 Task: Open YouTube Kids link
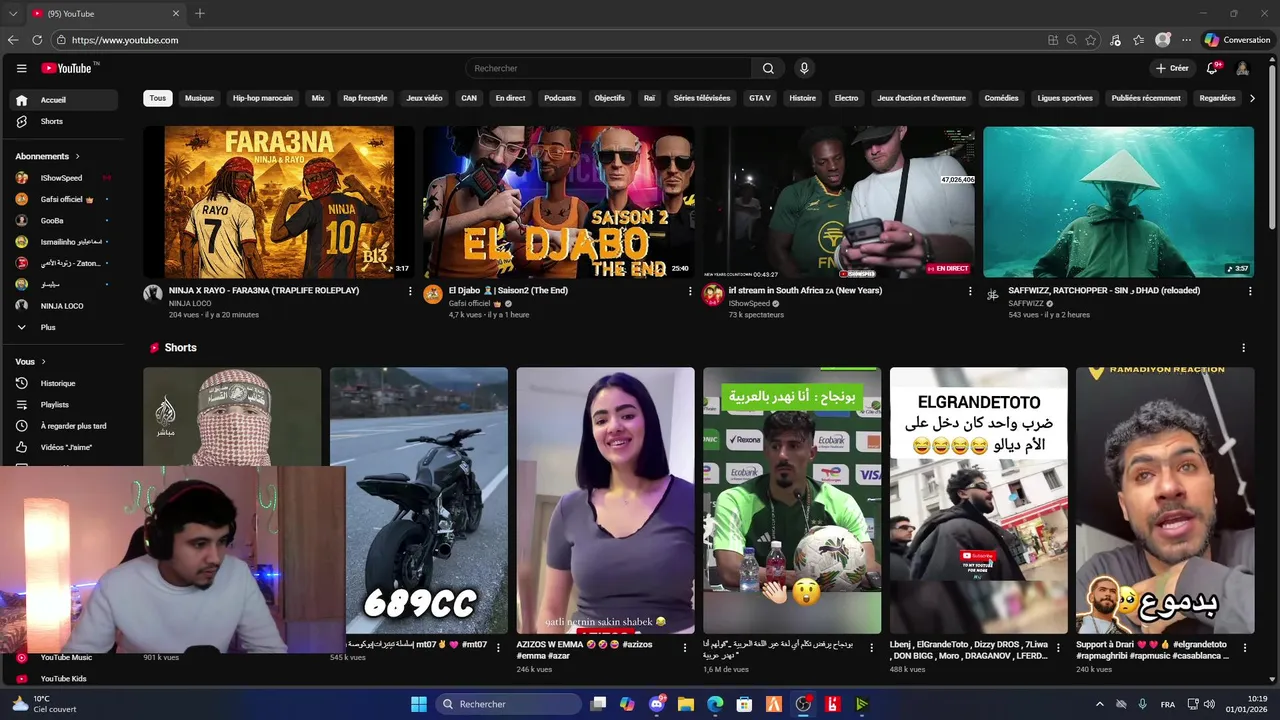coord(63,678)
